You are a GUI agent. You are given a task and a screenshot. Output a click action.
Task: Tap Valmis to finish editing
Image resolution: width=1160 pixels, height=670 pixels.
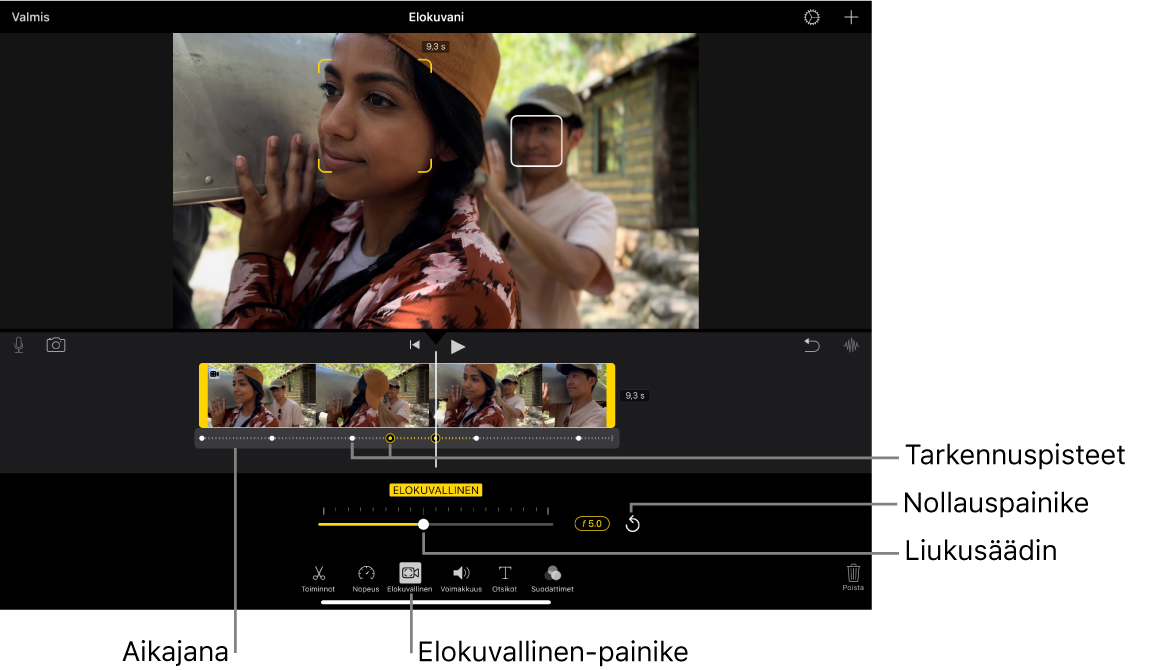coord(30,17)
